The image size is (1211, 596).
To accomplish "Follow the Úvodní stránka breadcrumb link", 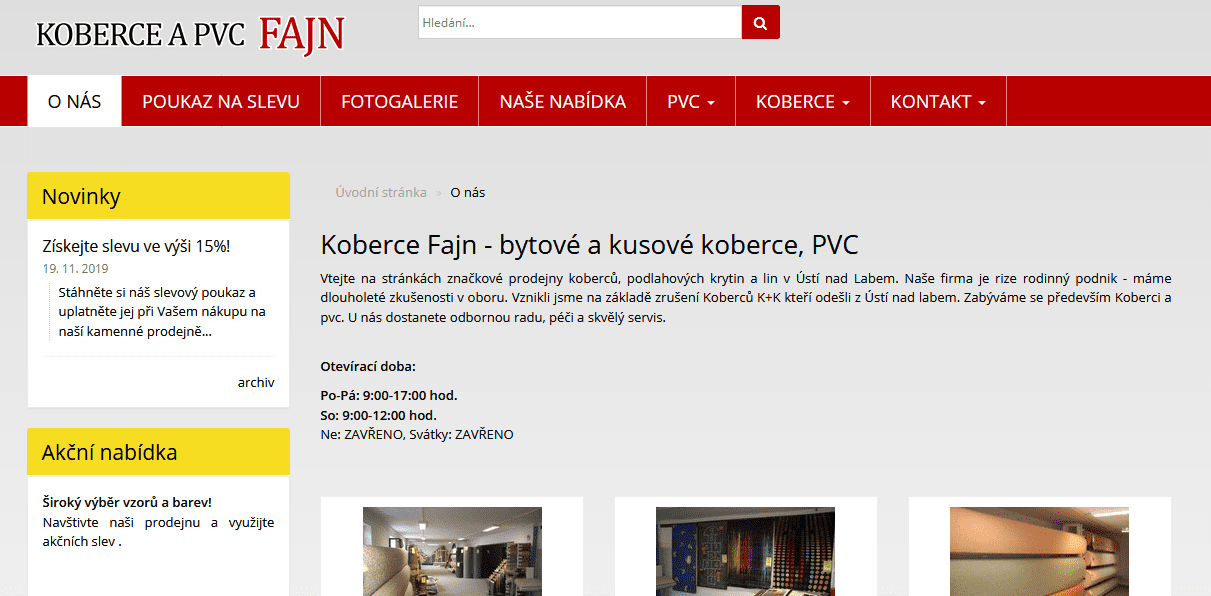I will tap(381, 192).
